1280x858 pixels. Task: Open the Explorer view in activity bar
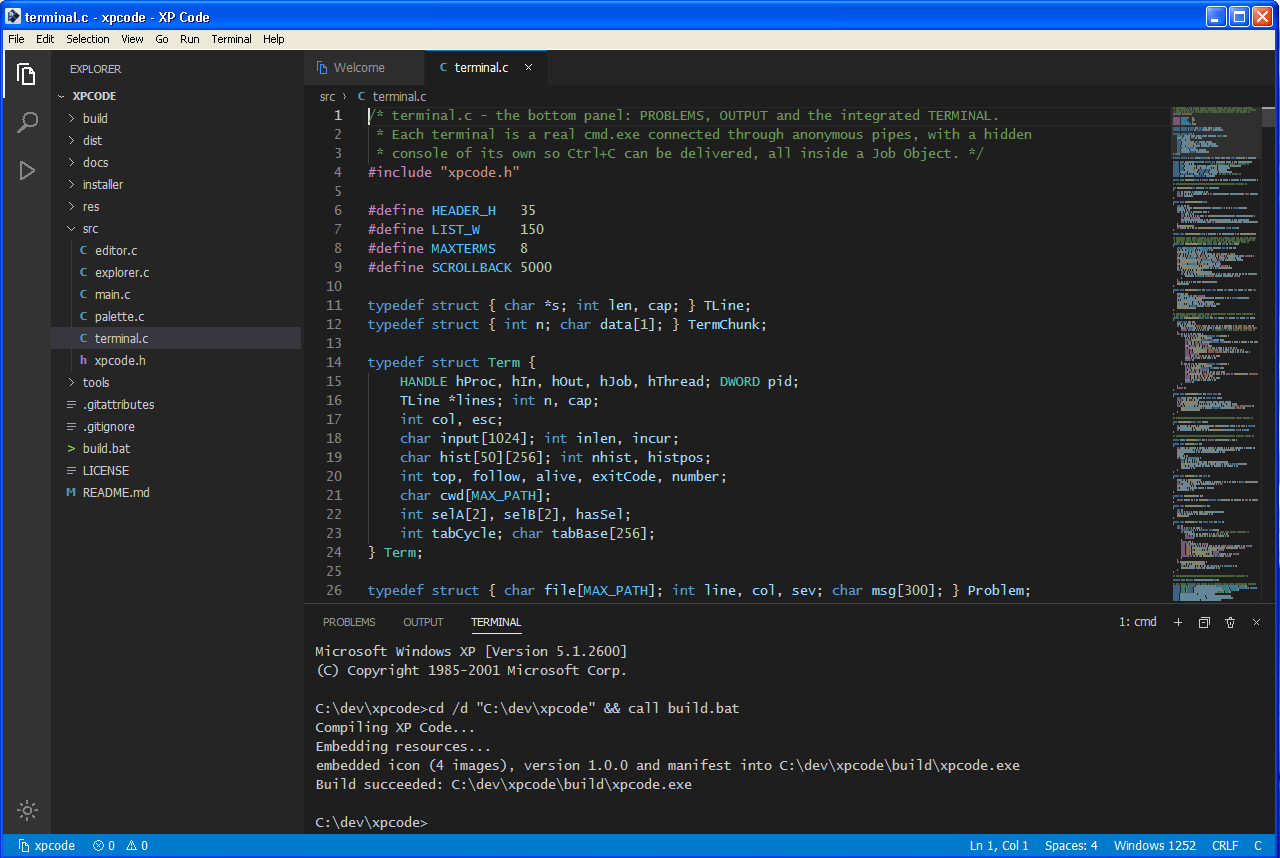[x=27, y=74]
